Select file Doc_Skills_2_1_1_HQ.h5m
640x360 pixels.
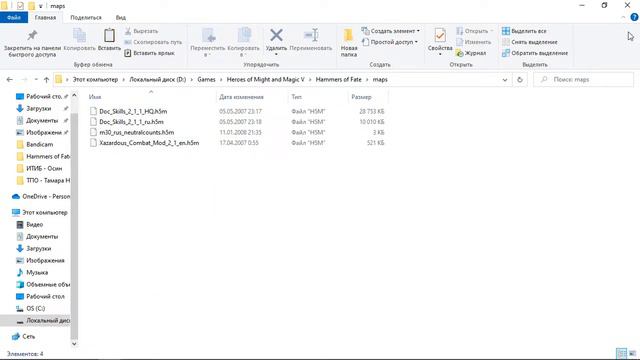(x=133, y=111)
